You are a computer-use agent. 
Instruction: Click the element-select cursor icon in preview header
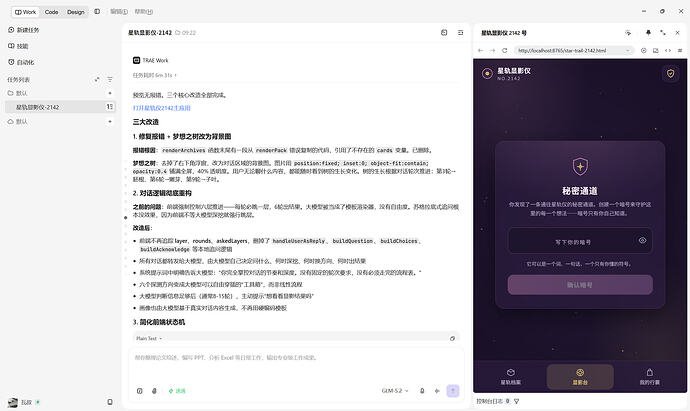628,33
